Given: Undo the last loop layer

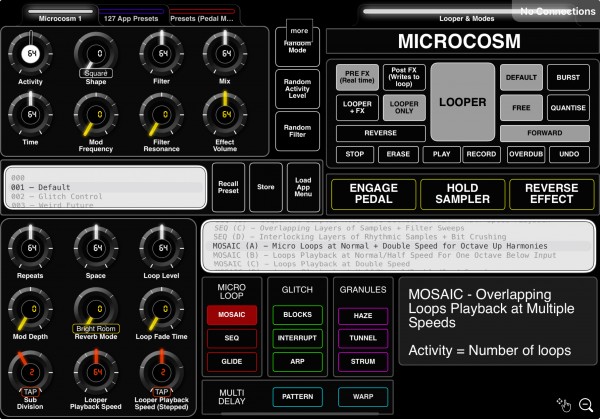Looking at the screenshot, I should coord(569,154).
